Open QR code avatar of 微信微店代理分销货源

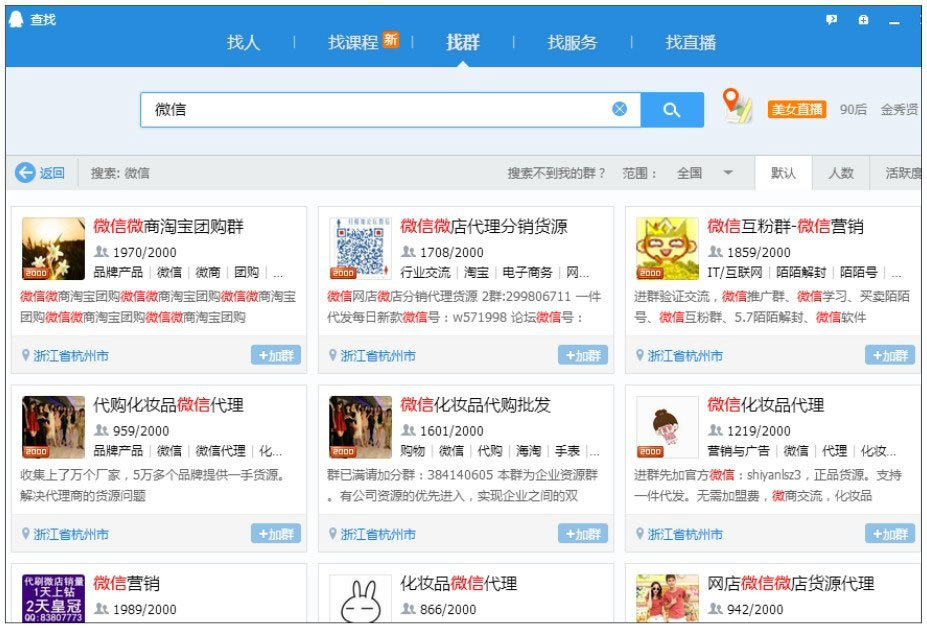tap(360, 248)
